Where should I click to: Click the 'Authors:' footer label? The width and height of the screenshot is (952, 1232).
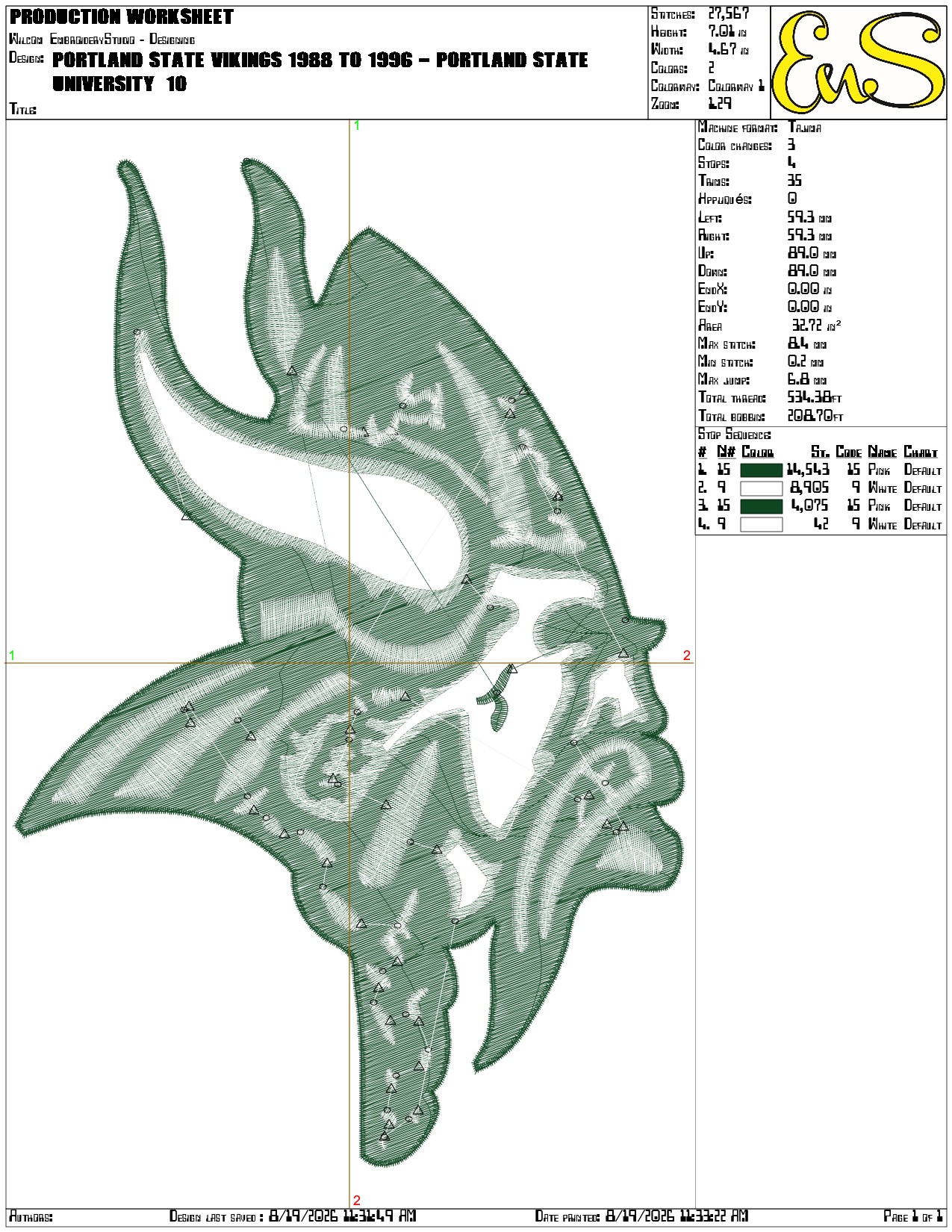(x=31, y=1216)
